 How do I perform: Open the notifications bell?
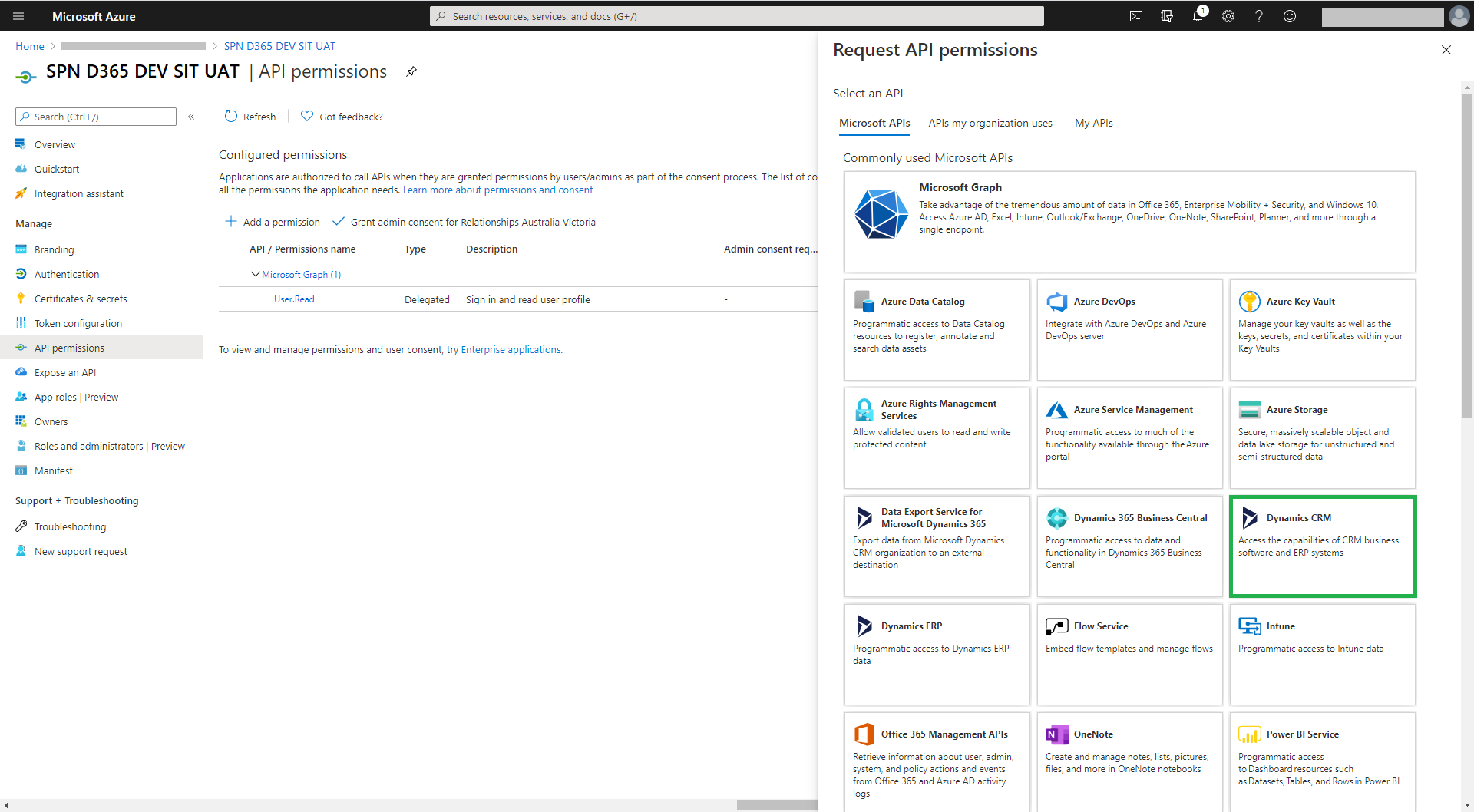tap(1198, 16)
